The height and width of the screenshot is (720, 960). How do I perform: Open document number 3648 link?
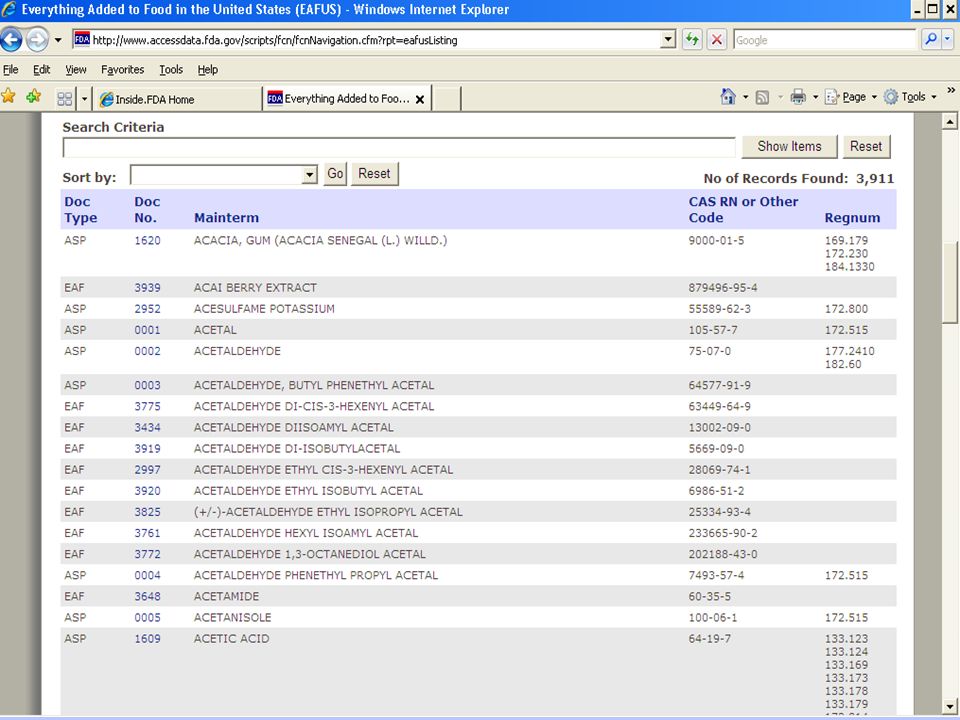pos(148,596)
